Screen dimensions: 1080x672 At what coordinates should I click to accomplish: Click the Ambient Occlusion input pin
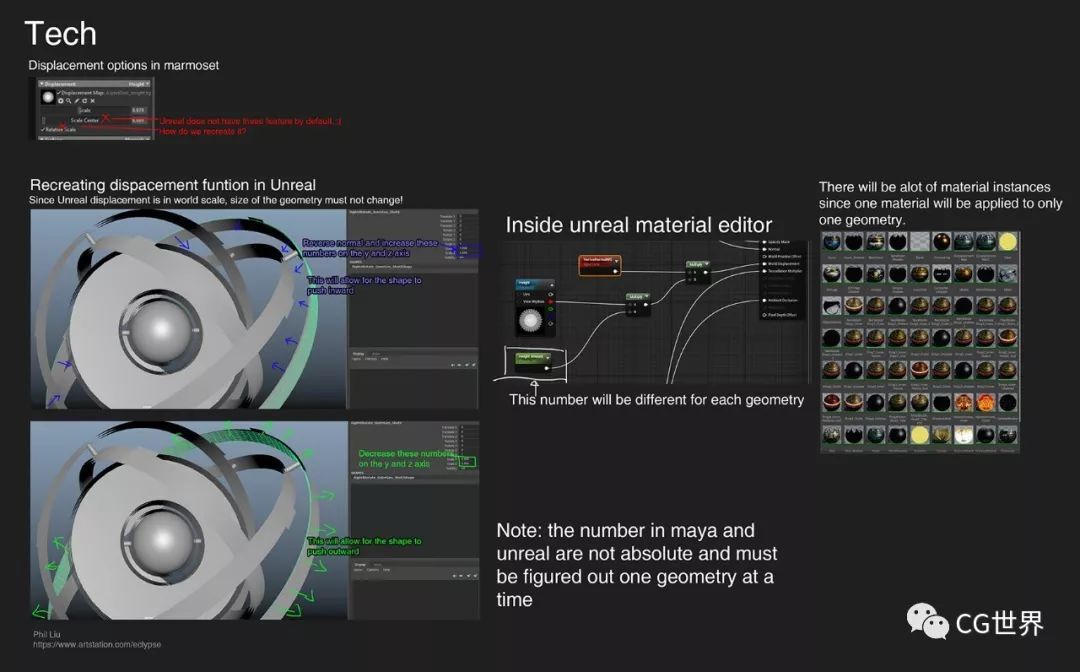(x=764, y=300)
